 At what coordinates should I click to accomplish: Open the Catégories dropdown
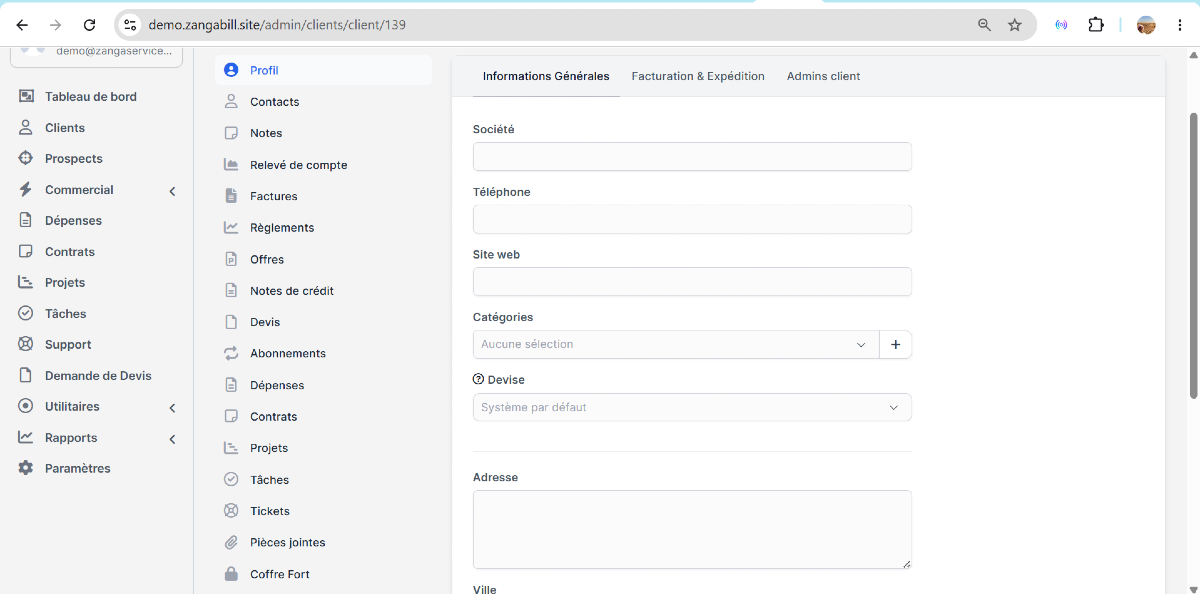(x=676, y=344)
